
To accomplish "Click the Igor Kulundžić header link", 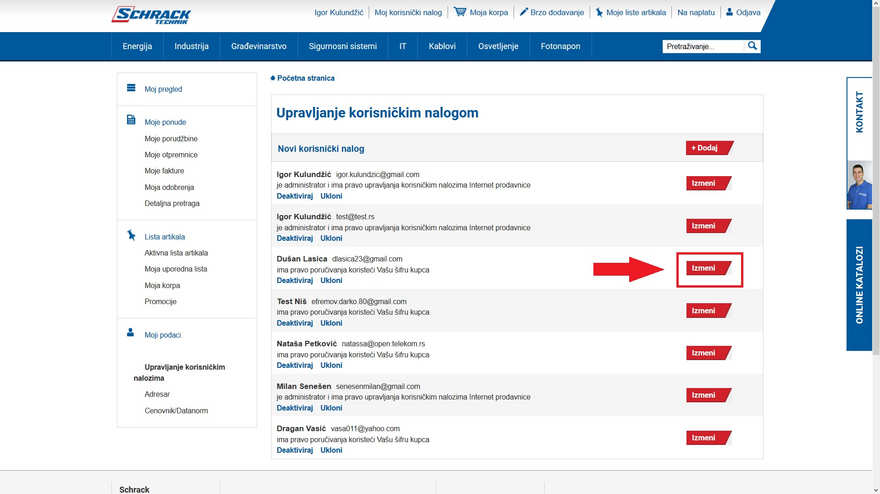I will 339,12.
